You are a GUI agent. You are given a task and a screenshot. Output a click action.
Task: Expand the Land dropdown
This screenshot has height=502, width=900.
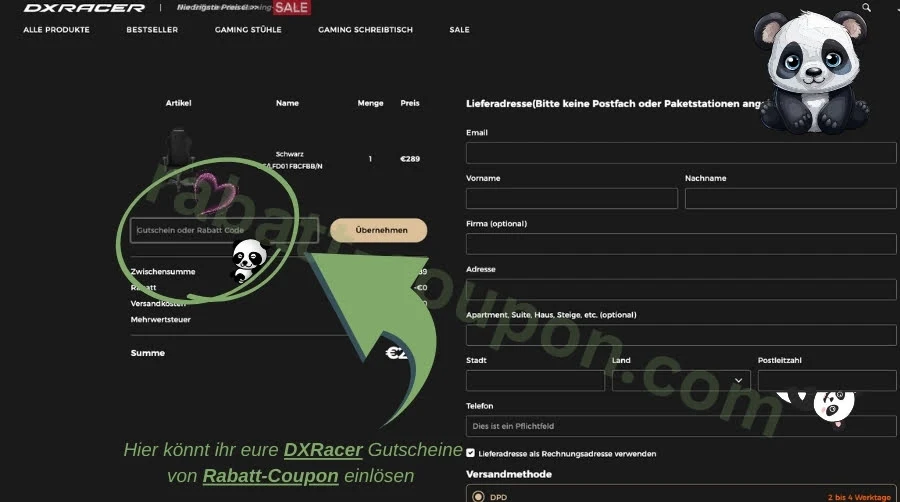click(681, 380)
